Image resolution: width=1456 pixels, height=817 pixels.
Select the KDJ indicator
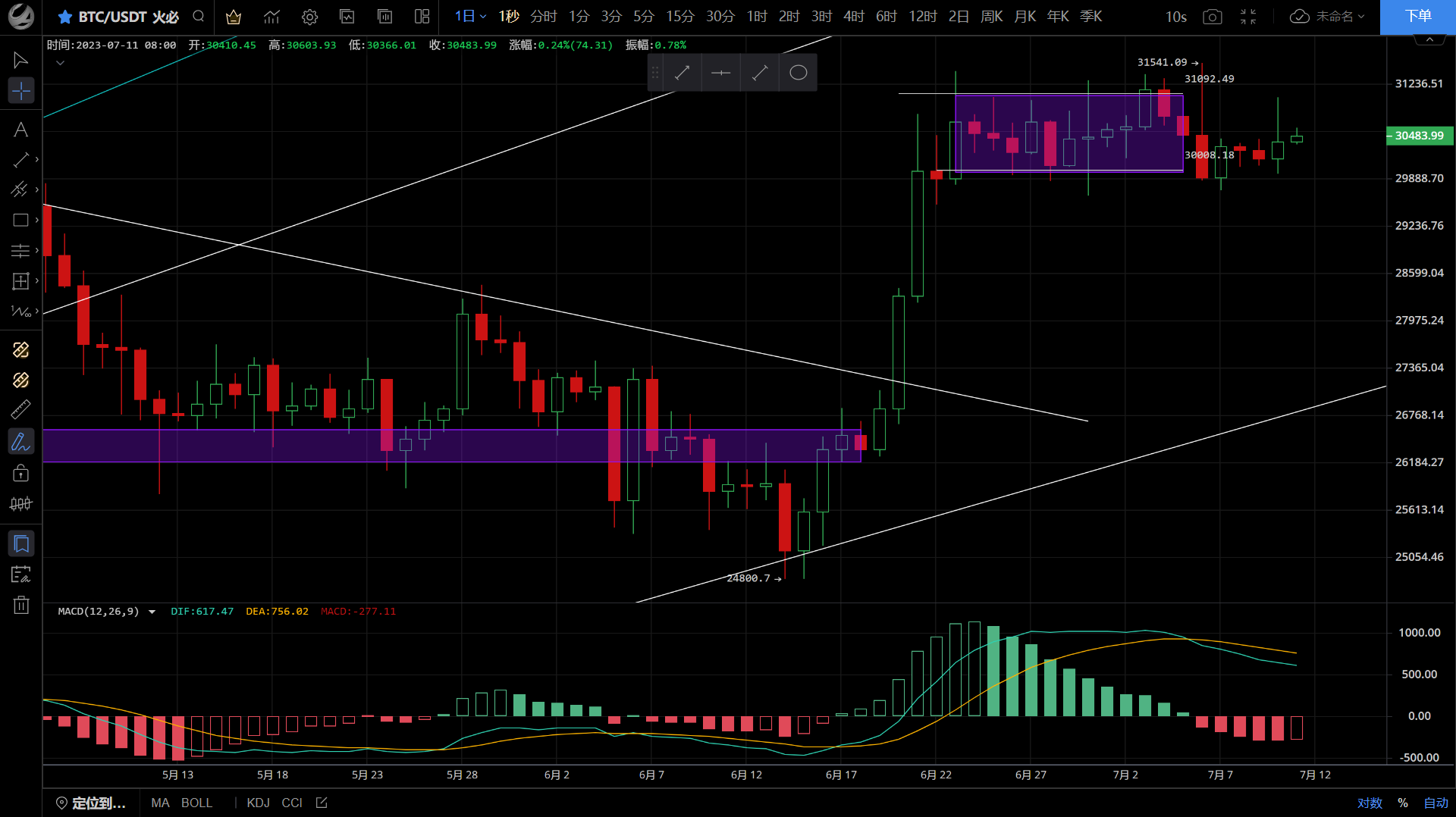click(258, 803)
